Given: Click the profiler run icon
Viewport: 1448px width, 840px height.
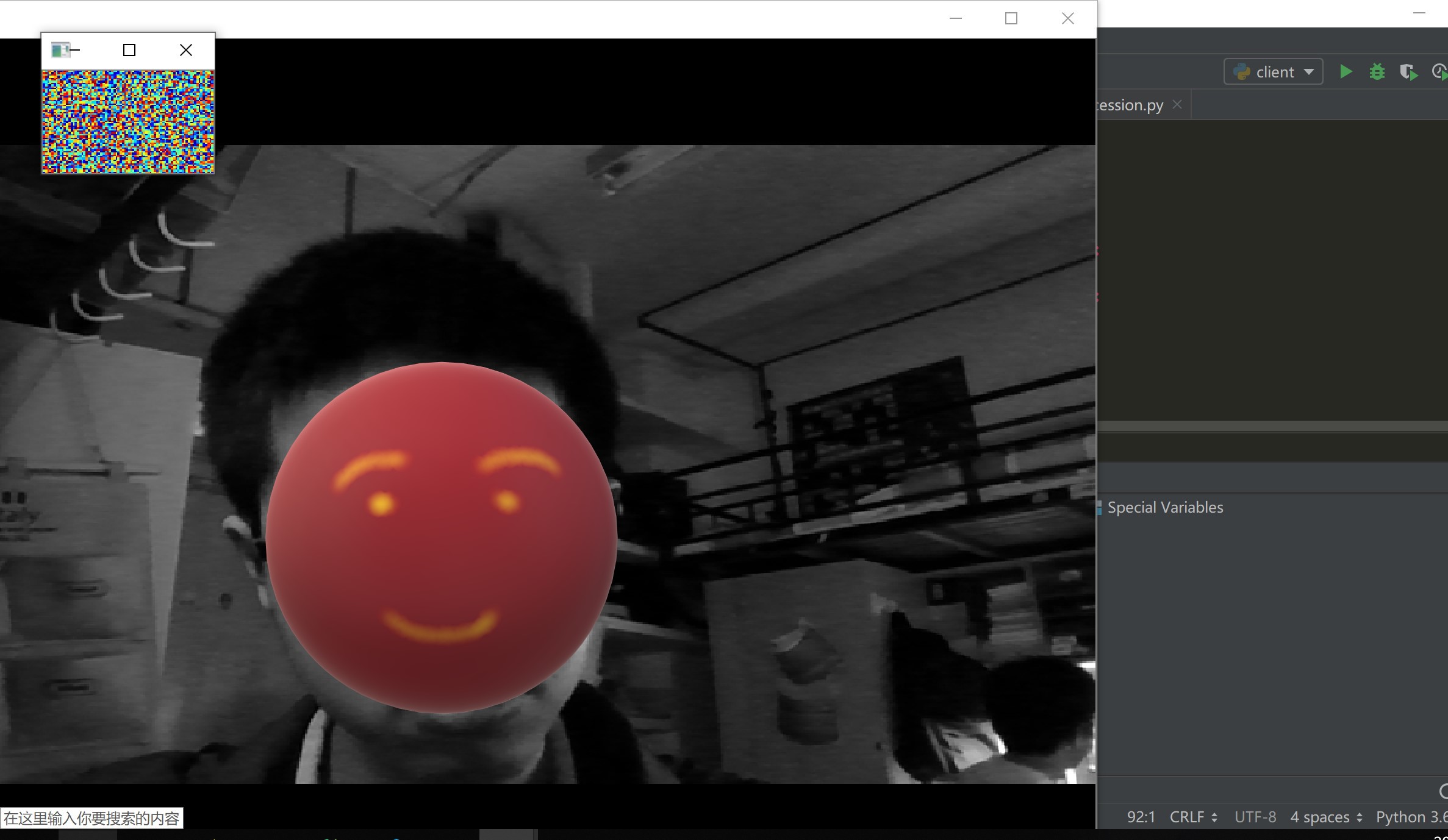Looking at the screenshot, I should pyautogui.click(x=1439, y=72).
